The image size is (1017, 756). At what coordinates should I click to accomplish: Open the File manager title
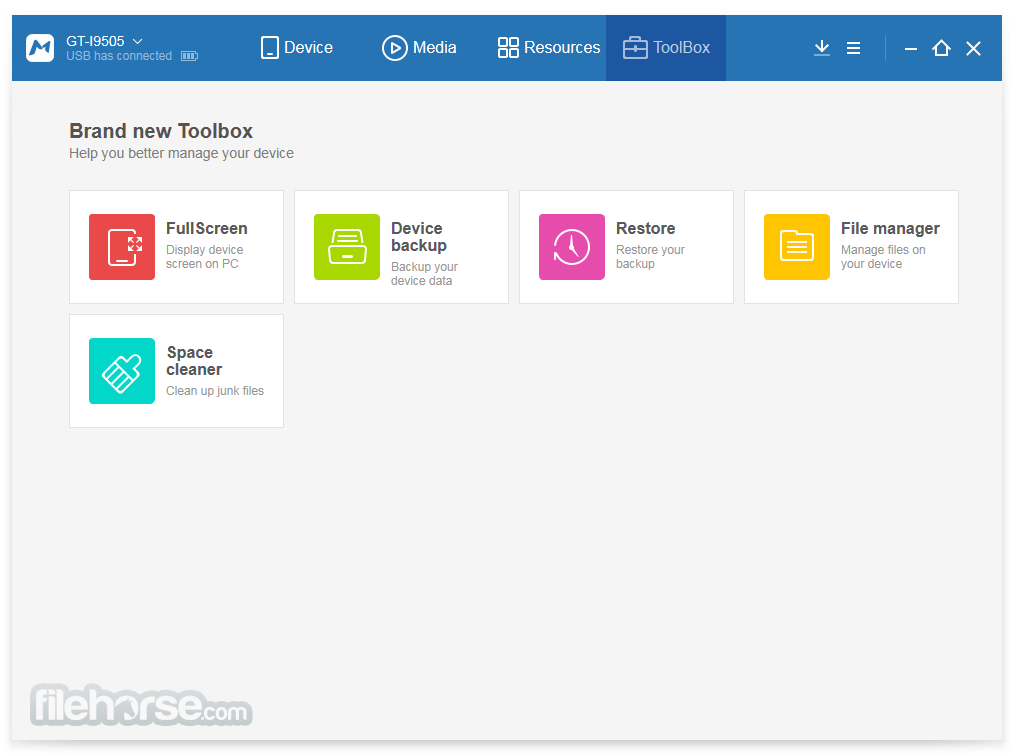point(890,228)
